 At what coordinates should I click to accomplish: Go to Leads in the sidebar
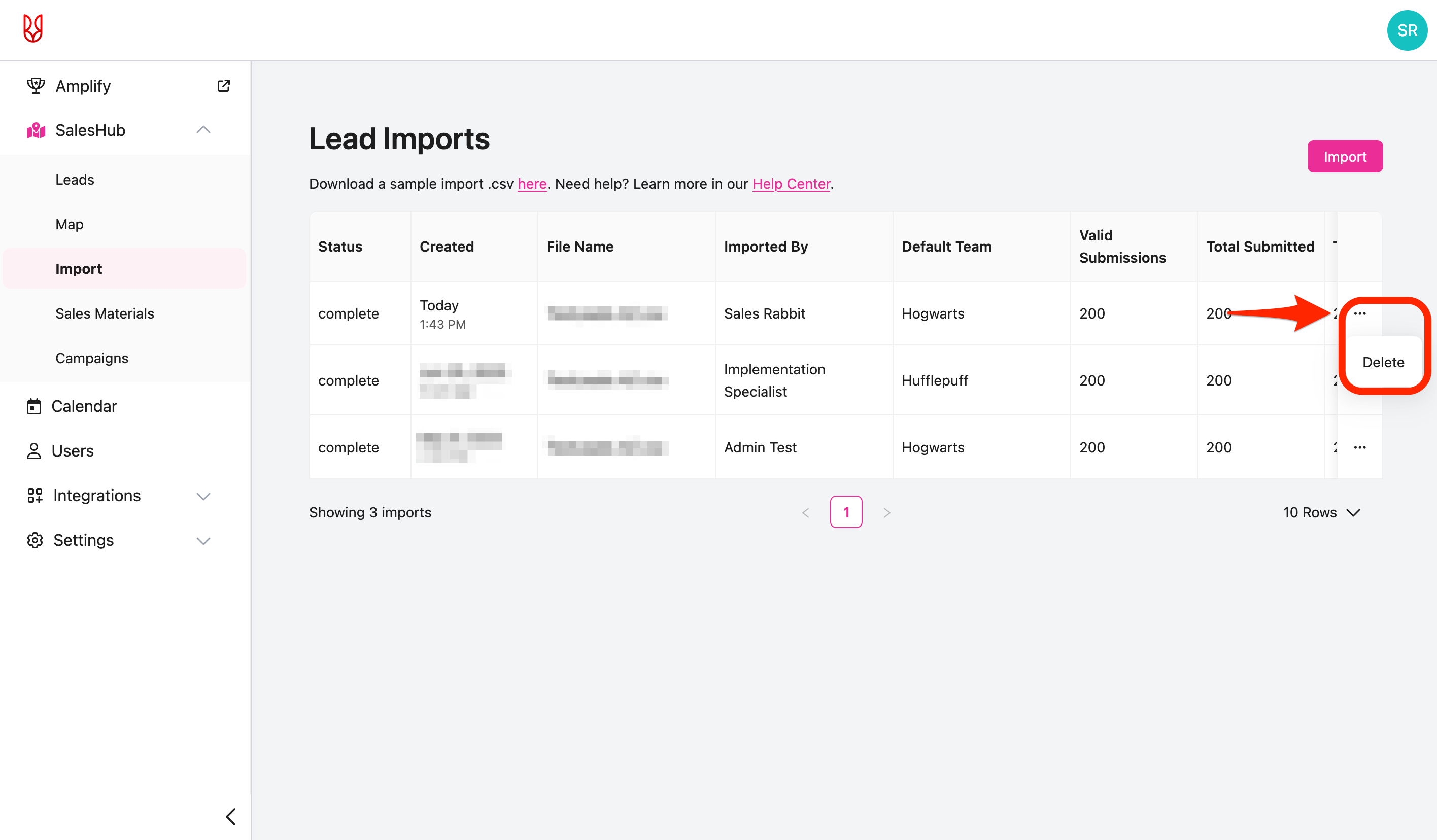[75, 180]
